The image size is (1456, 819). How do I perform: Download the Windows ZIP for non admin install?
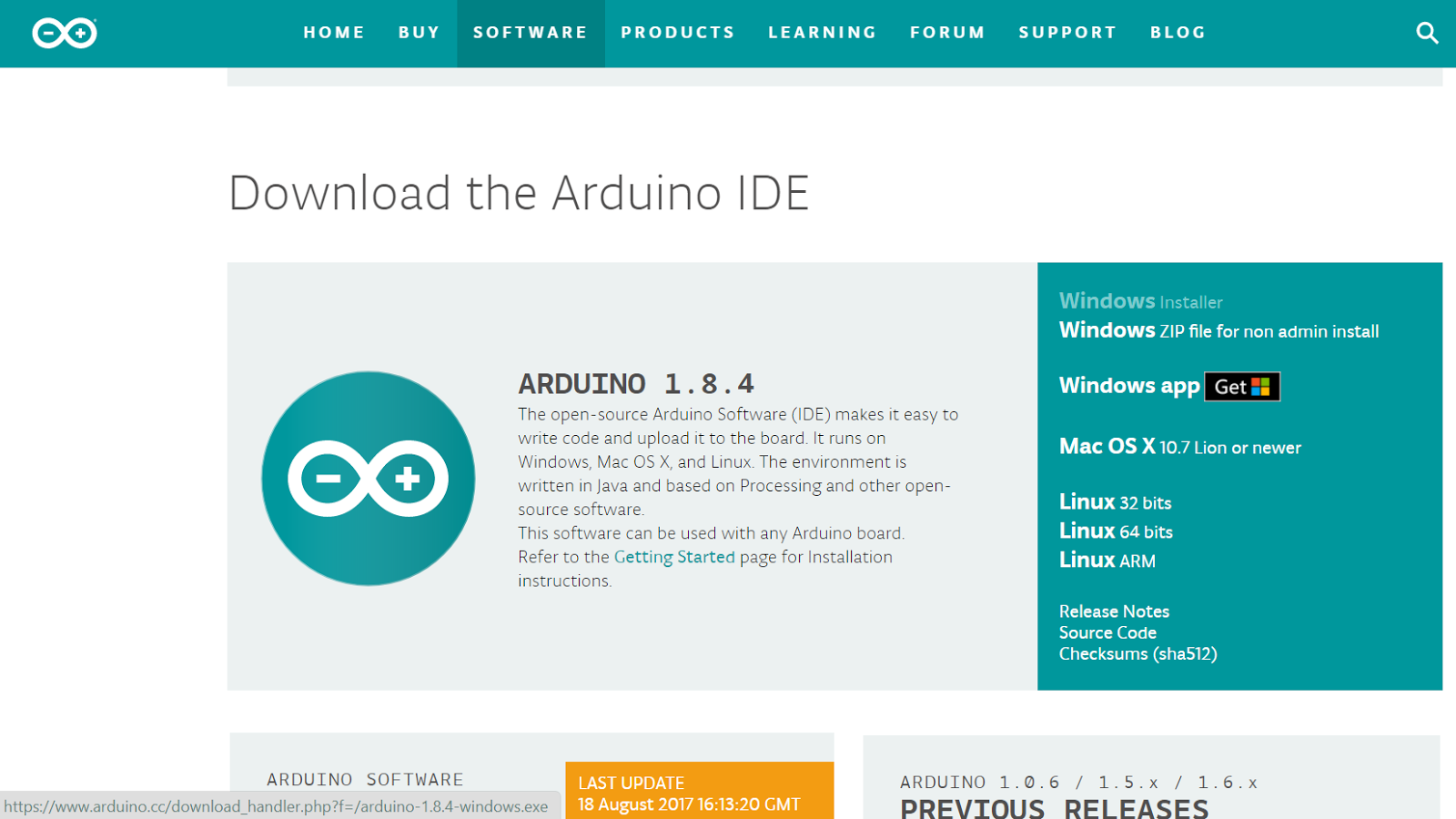point(1218,331)
